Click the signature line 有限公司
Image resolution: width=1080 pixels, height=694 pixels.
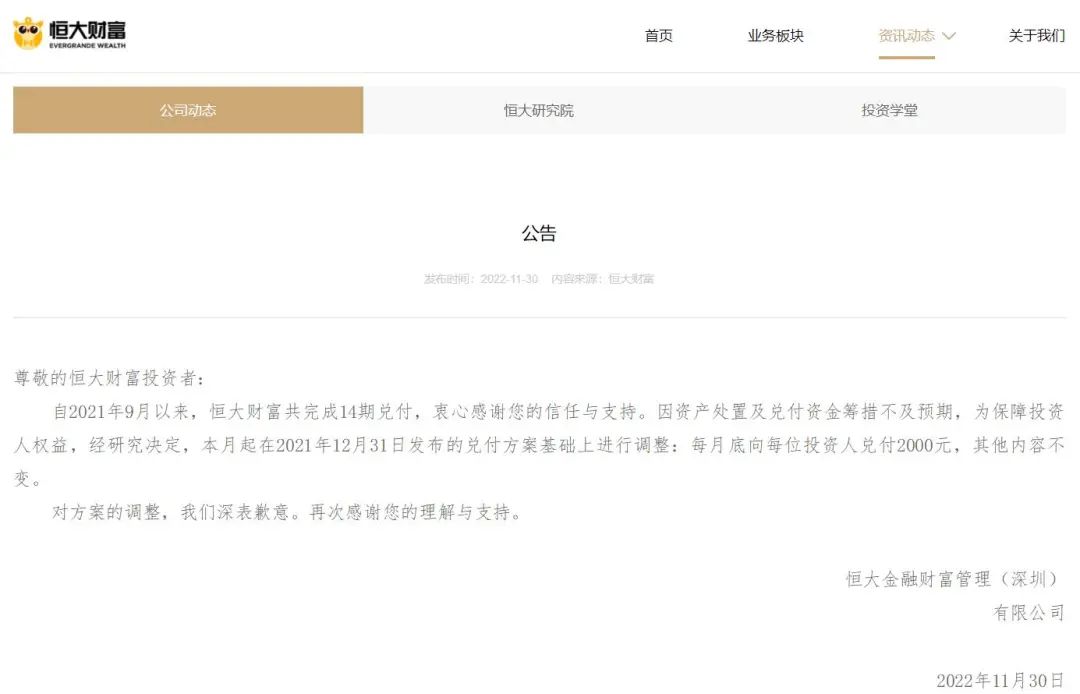[1029, 612]
